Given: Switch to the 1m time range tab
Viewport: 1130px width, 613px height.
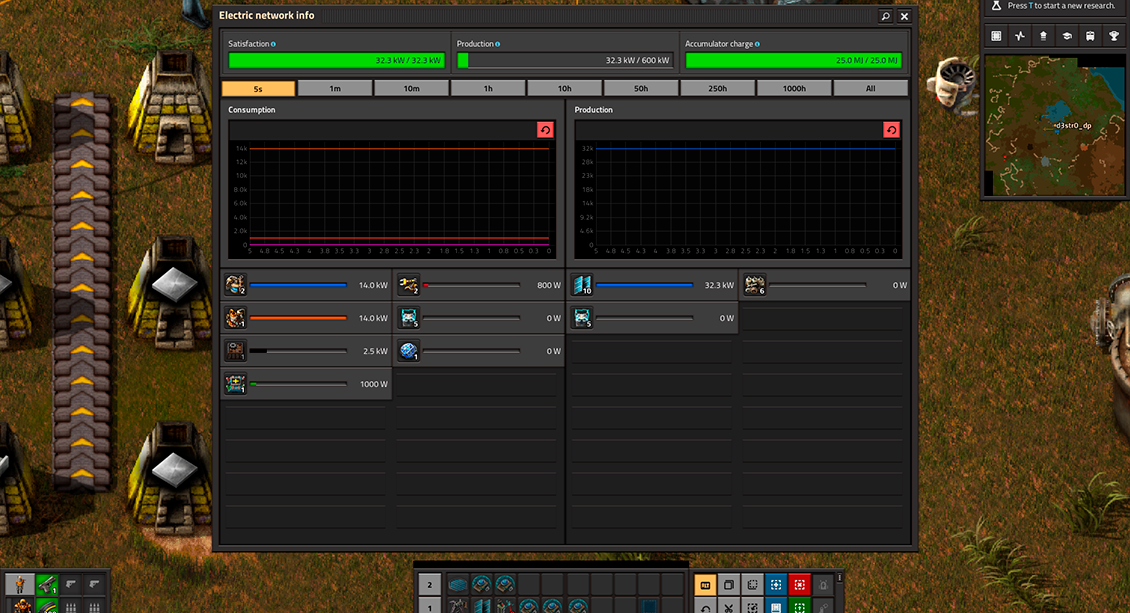Looking at the screenshot, I should [335, 88].
